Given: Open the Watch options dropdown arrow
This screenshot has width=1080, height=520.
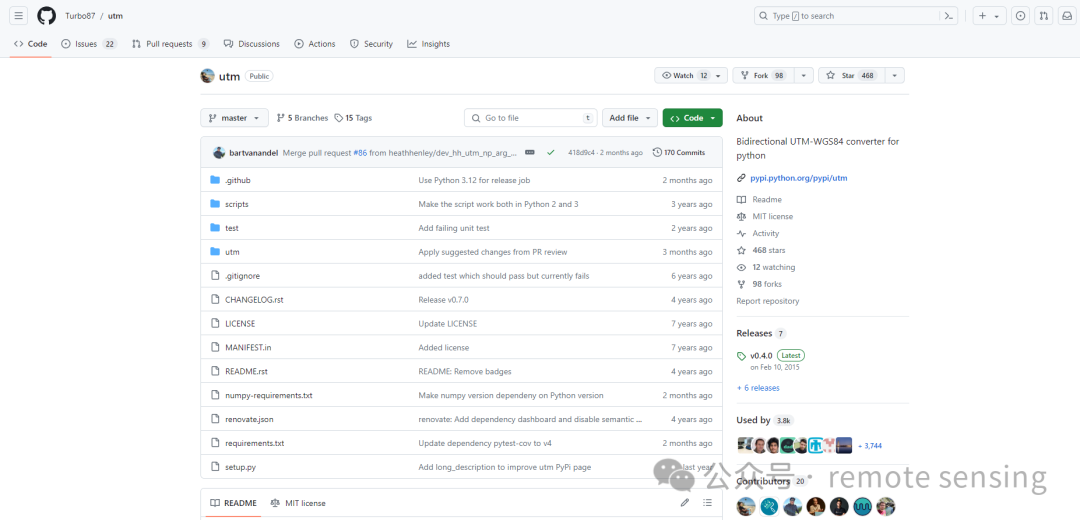Looking at the screenshot, I should coord(718,76).
